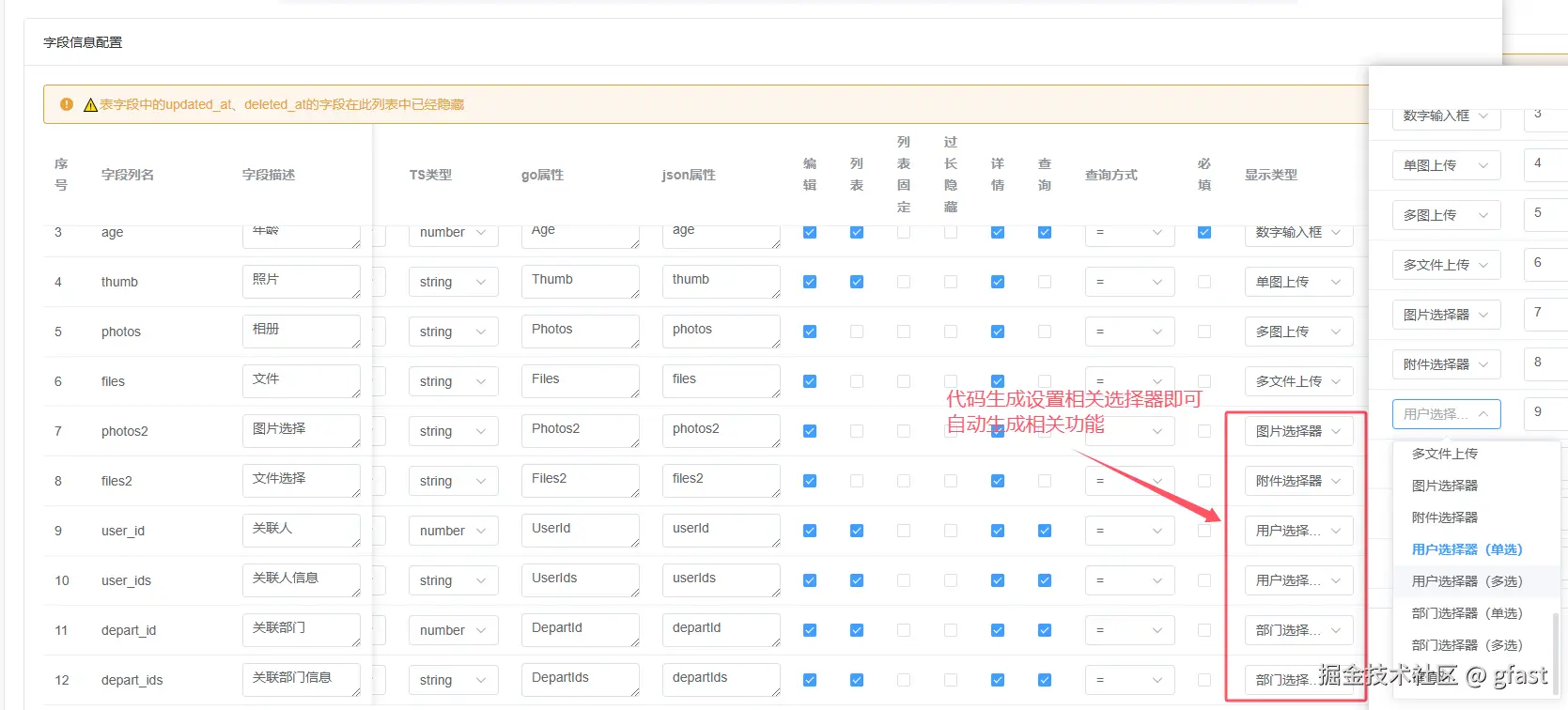Click the depart_ids field name cell

click(x=132, y=680)
